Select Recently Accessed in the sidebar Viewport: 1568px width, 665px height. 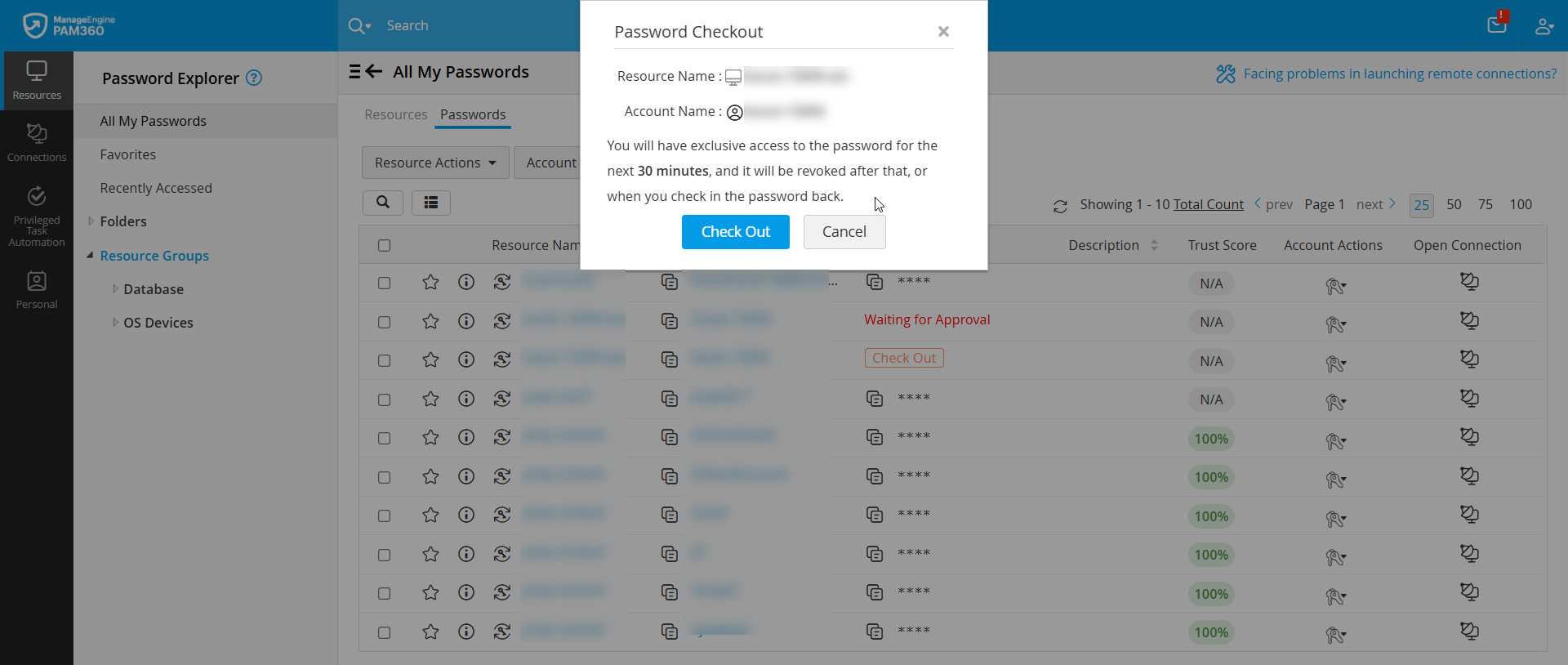[156, 188]
